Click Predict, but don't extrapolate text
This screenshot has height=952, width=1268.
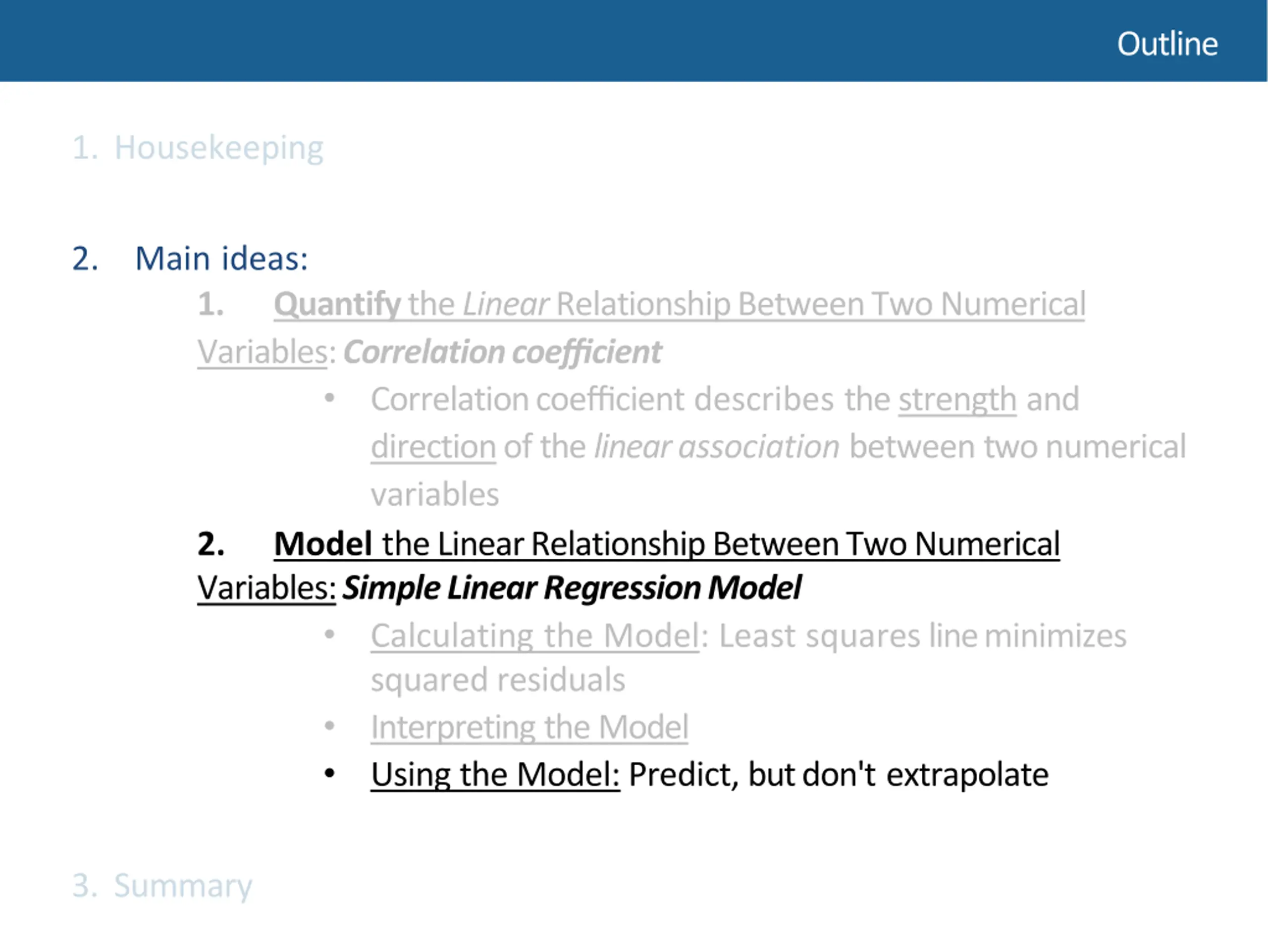point(839,775)
